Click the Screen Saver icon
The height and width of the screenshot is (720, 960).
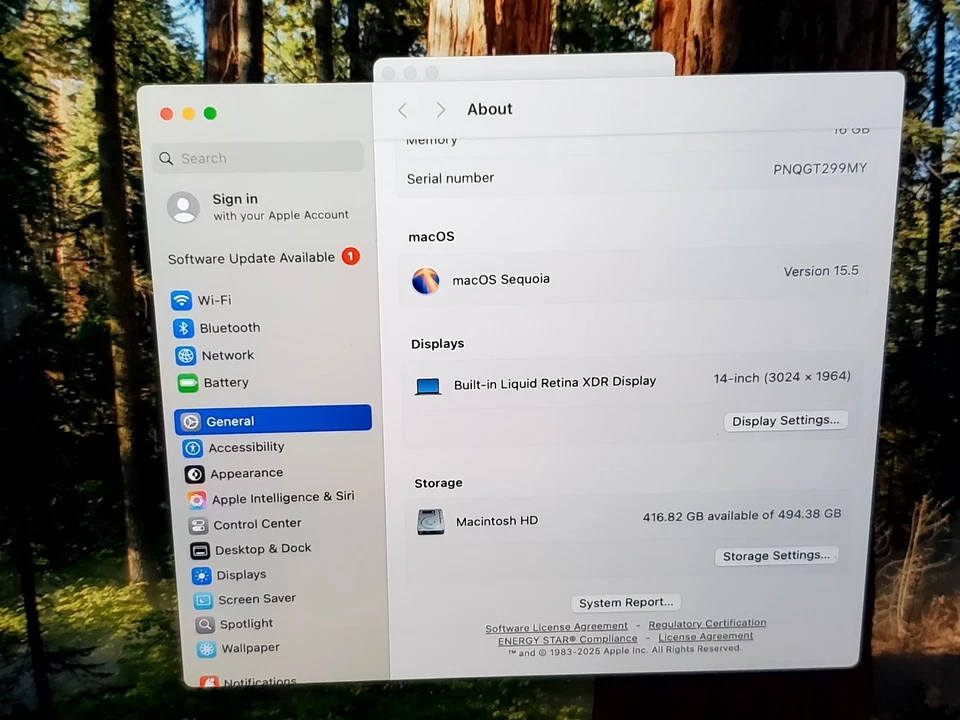(203, 600)
